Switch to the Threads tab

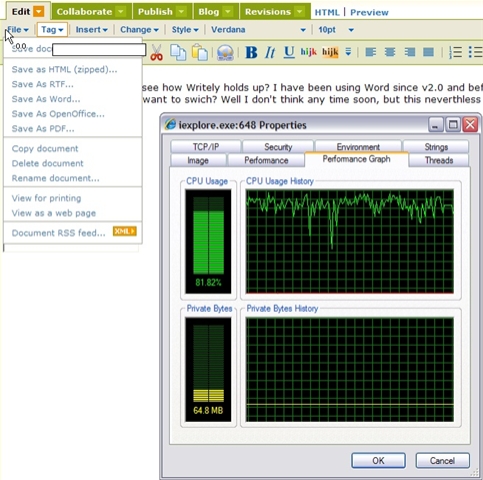(x=439, y=160)
